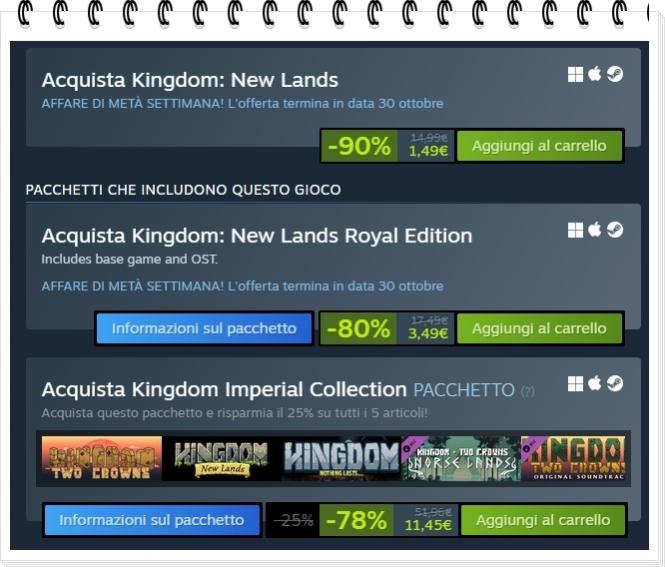Open Two Crowns Norse Lands thumbnail

461,458
